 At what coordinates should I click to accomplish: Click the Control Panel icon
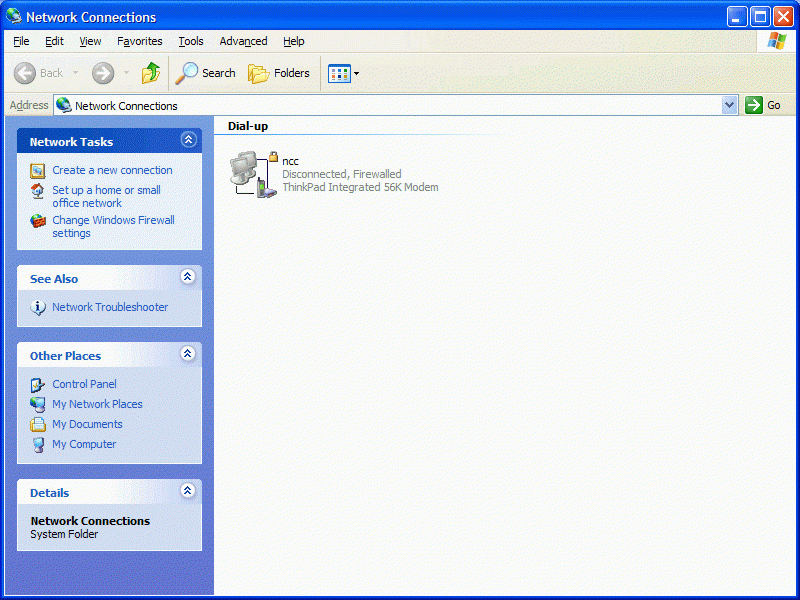click(x=38, y=385)
